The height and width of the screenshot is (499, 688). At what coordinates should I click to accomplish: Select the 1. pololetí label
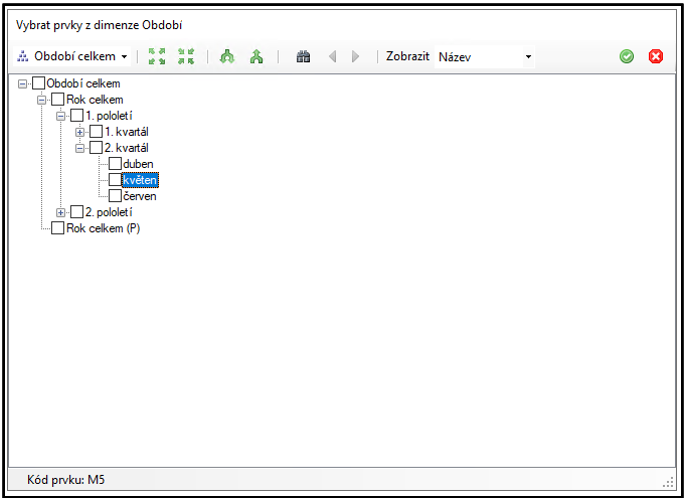(109, 116)
